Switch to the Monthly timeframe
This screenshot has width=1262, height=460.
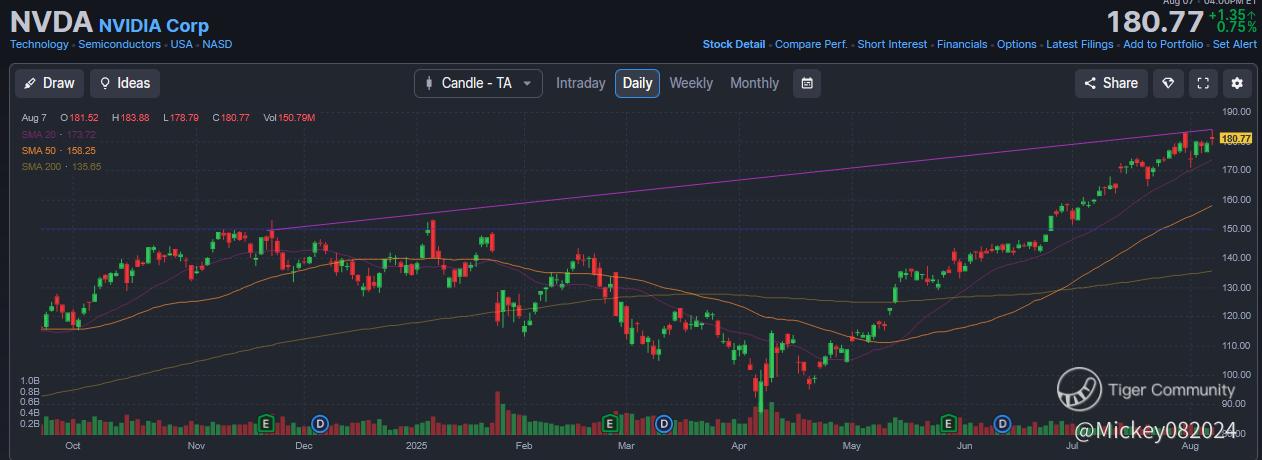[x=754, y=83]
